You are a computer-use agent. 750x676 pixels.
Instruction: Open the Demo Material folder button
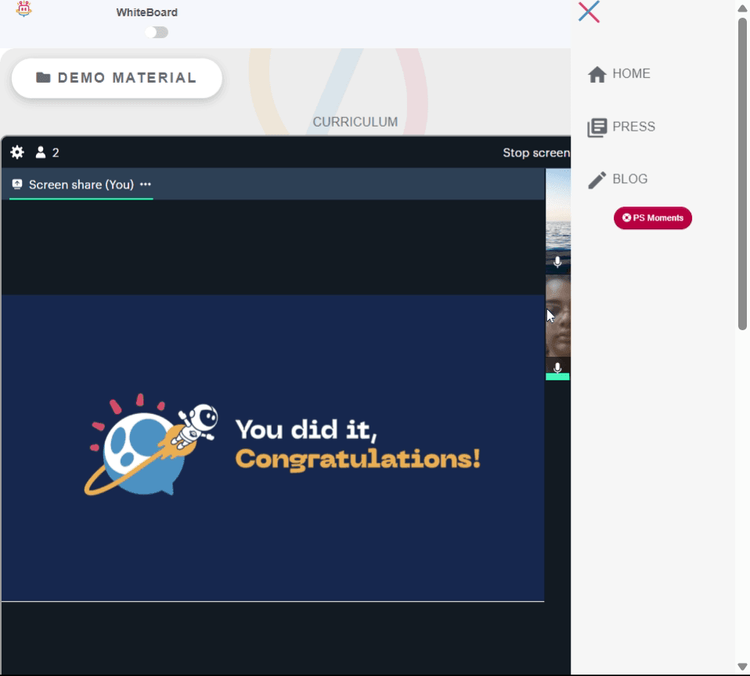point(117,78)
